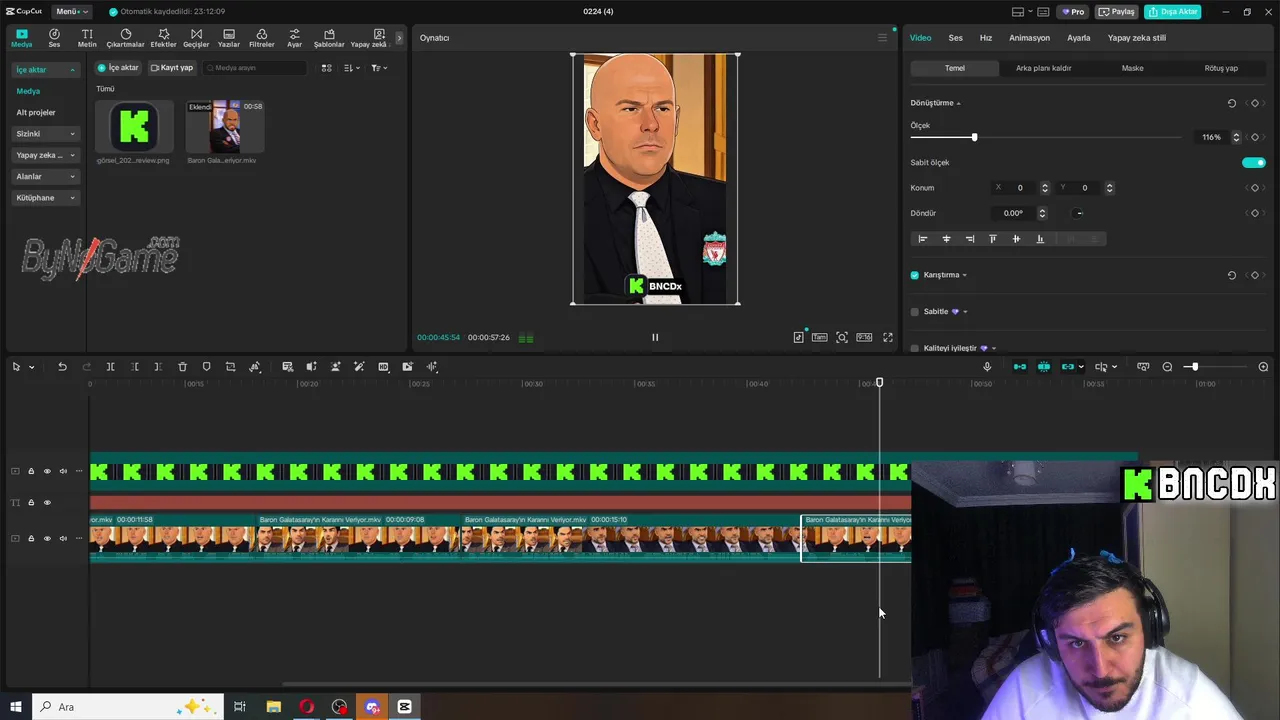Open the Arka planı kaldır sub-tab
Screen dimensions: 1280x720
coord(1043,68)
